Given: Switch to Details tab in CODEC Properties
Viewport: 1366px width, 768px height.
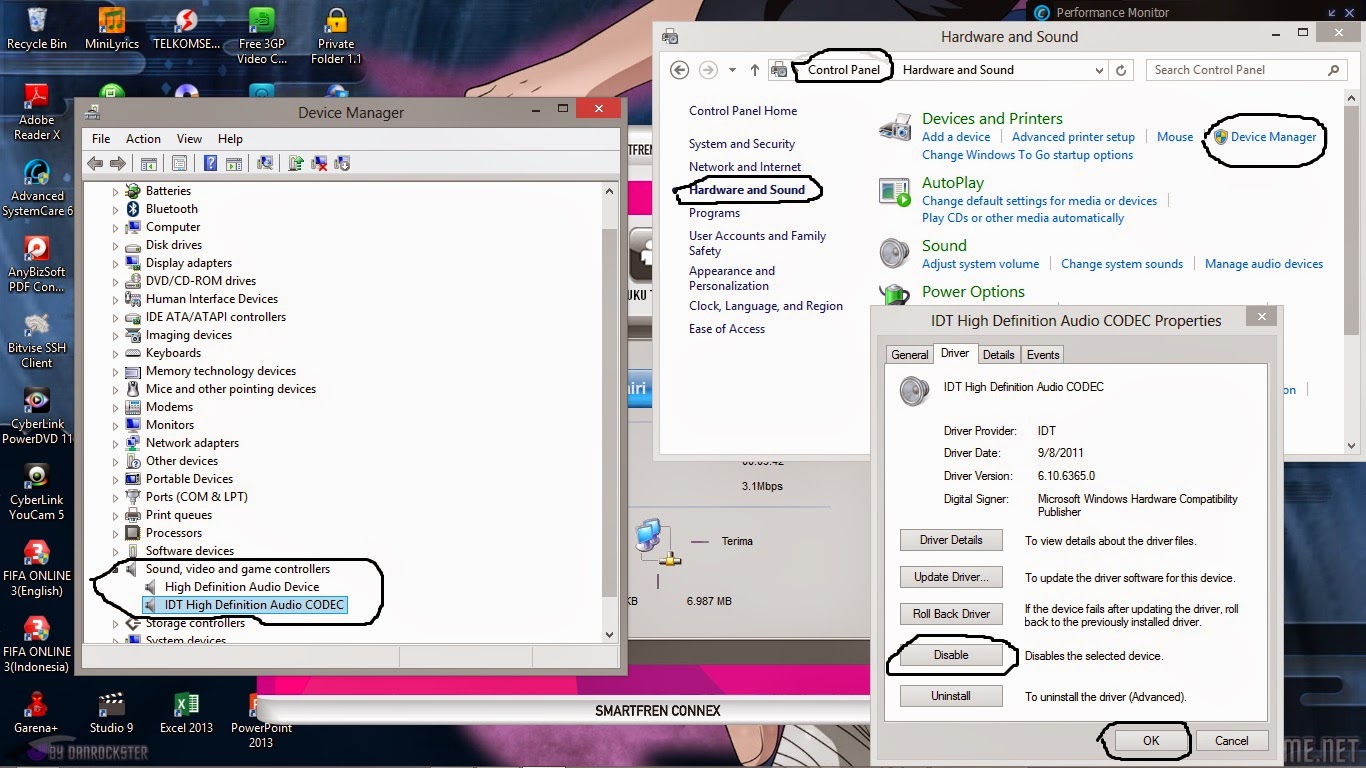Looking at the screenshot, I should click(x=998, y=355).
